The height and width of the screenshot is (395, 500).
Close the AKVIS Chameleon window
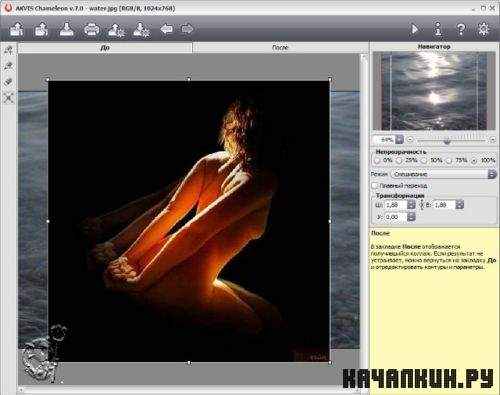point(493,8)
